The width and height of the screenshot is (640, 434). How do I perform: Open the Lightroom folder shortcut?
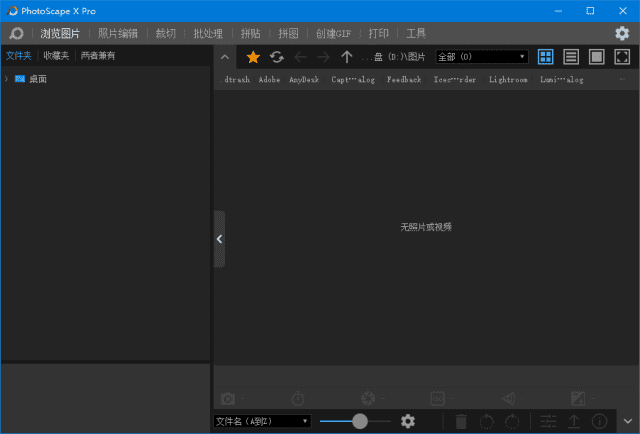(x=508, y=79)
